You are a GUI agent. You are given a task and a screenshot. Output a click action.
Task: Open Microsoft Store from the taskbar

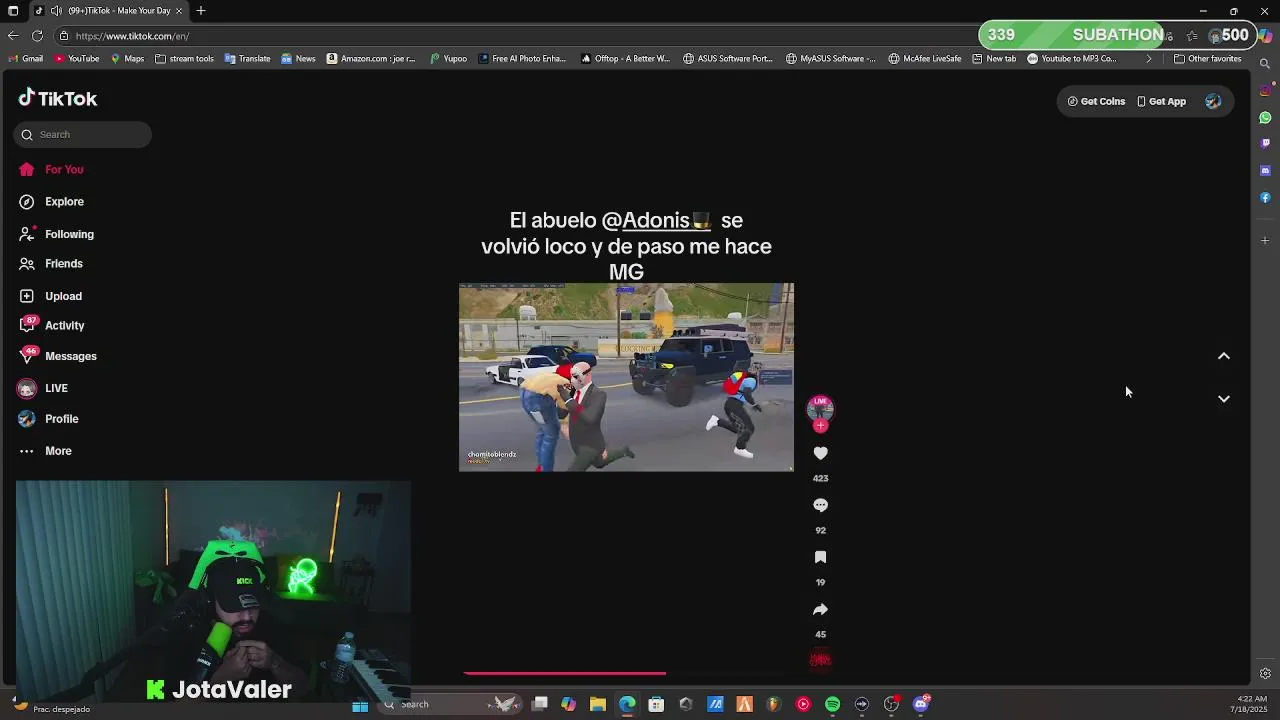pyautogui.click(x=656, y=705)
